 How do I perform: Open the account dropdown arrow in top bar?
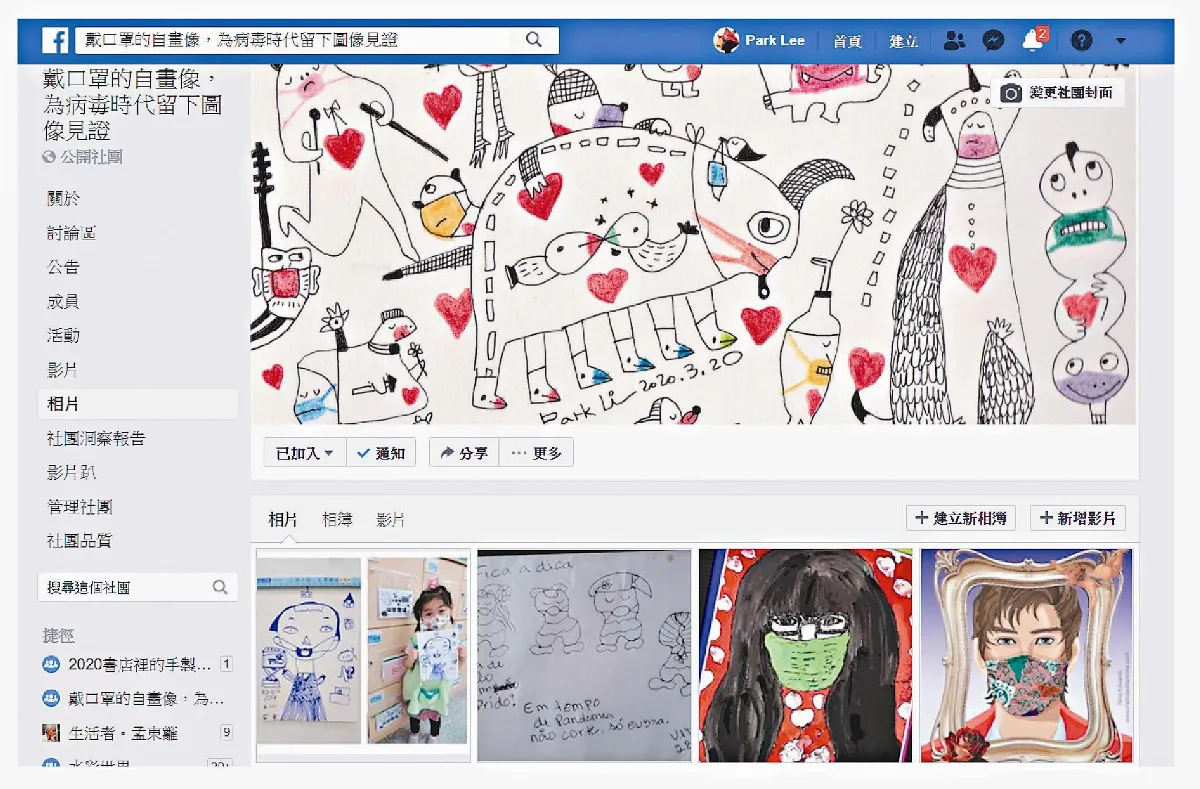pos(1120,41)
